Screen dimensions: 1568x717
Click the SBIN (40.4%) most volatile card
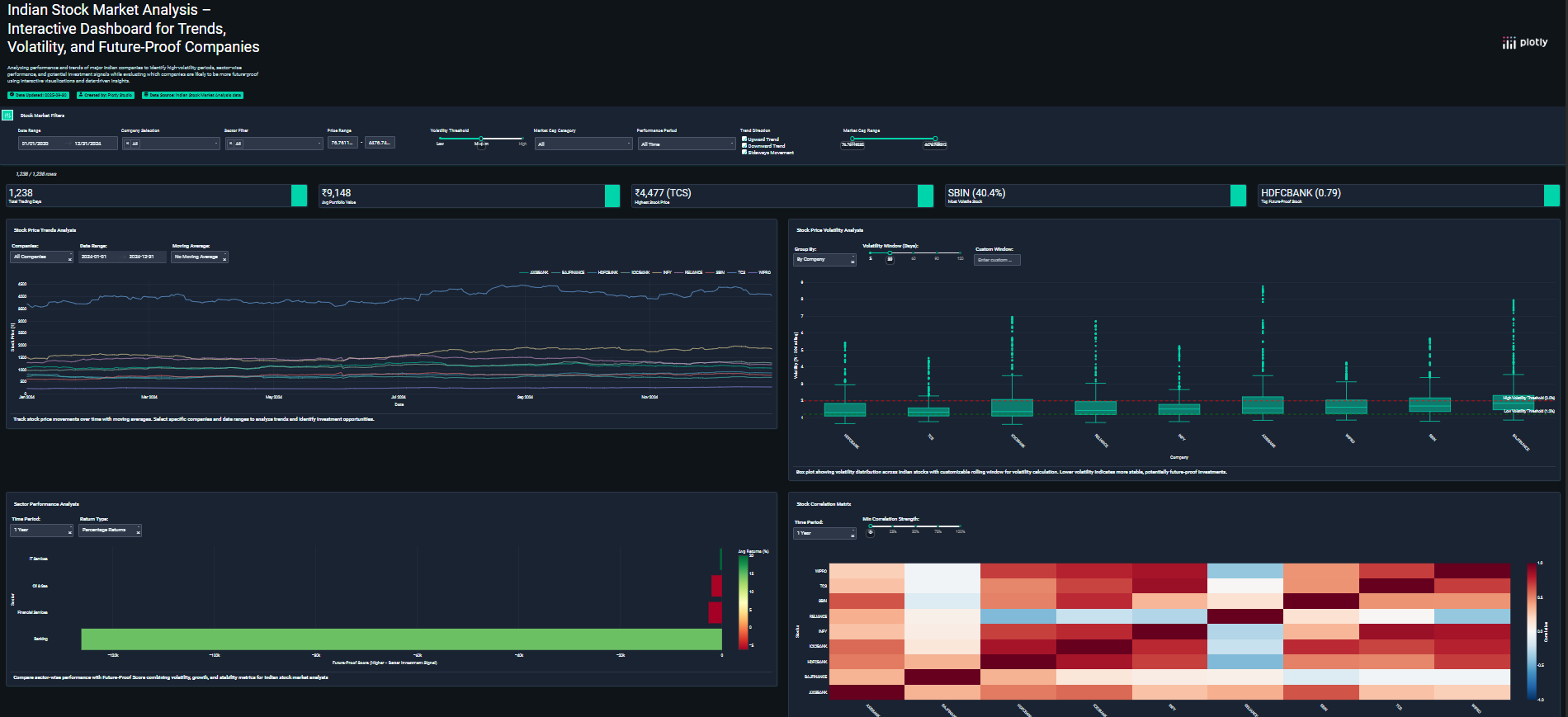(1096, 196)
